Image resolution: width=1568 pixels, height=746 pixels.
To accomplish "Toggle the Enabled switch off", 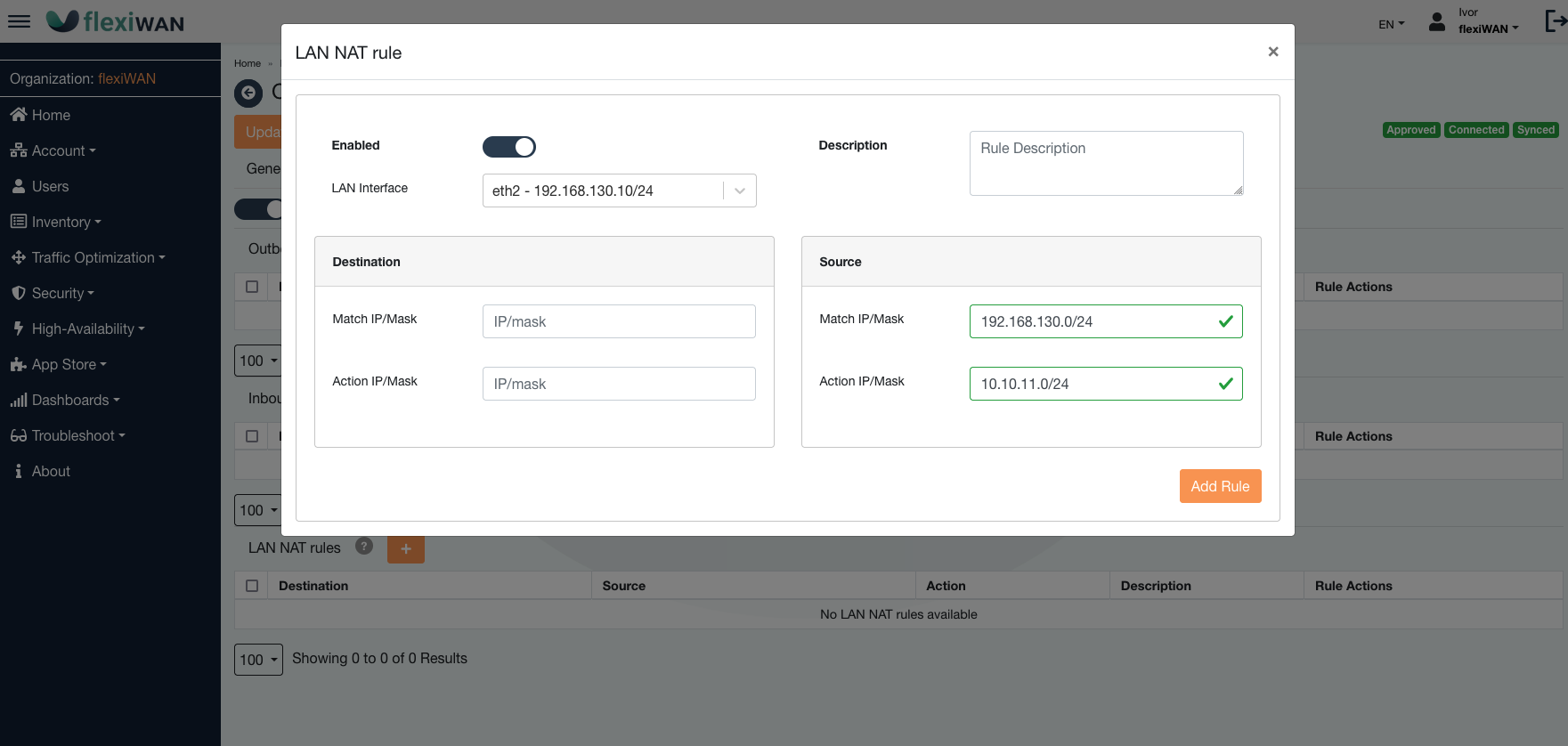I will (508, 147).
